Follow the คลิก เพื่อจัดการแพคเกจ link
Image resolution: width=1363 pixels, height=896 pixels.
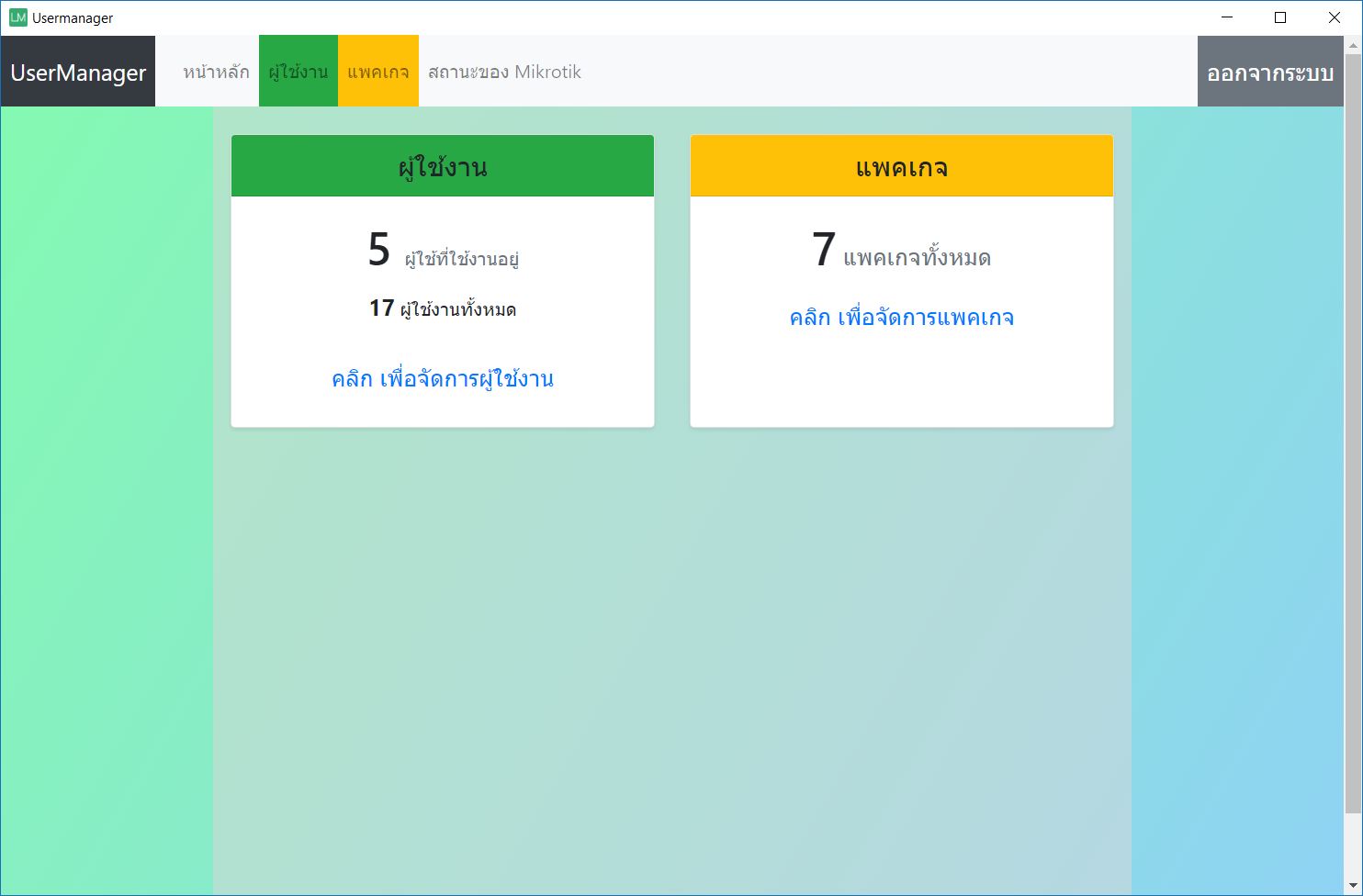click(x=901, y=318)
